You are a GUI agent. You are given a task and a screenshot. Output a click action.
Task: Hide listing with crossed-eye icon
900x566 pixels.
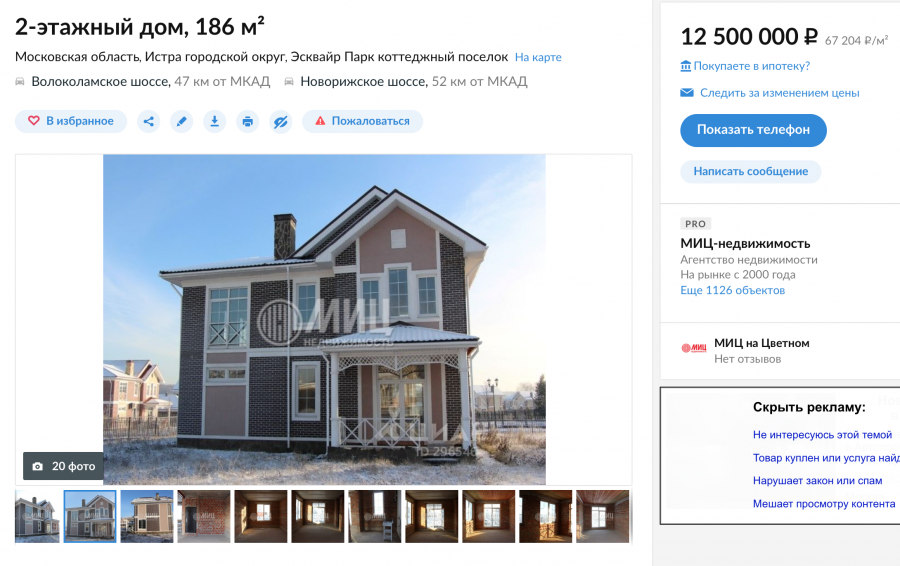pos(281,121)
